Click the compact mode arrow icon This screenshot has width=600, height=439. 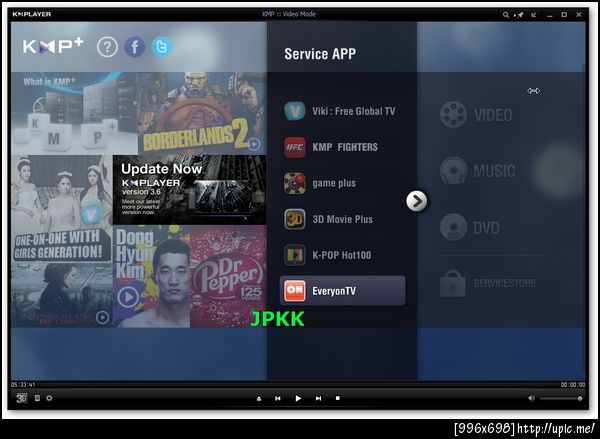[534, 15]
